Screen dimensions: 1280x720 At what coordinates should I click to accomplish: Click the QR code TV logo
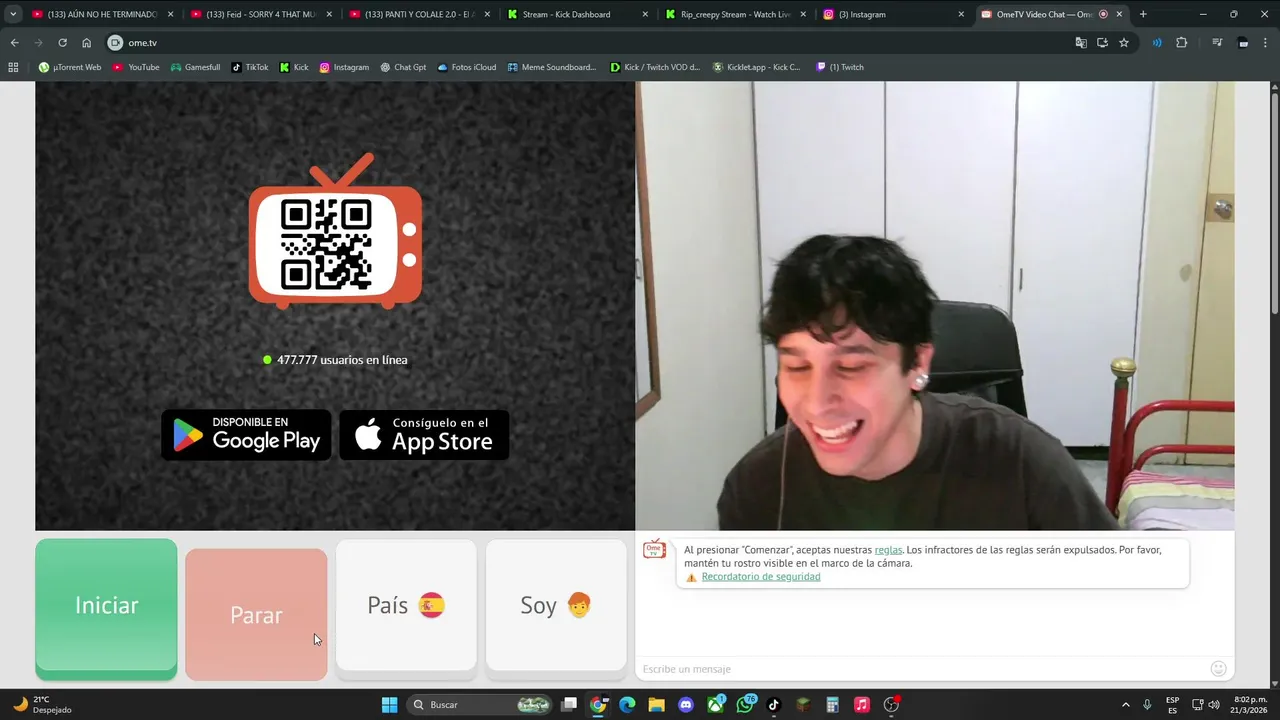335,231
